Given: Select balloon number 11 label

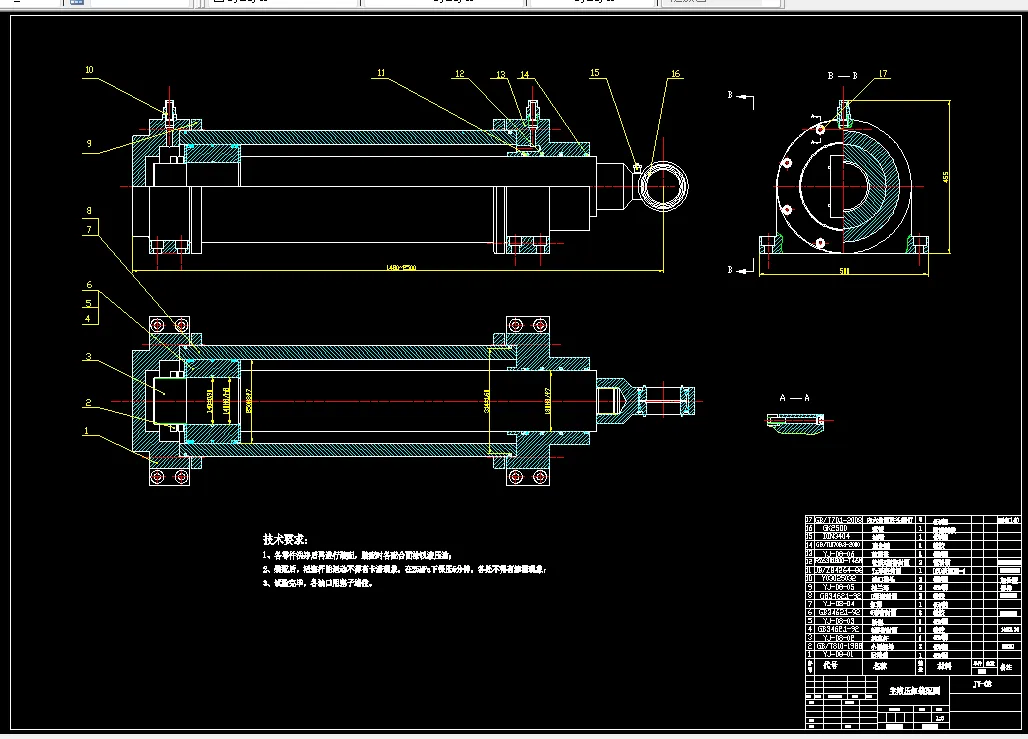Looking at the screenshot, I should (381, 73).
